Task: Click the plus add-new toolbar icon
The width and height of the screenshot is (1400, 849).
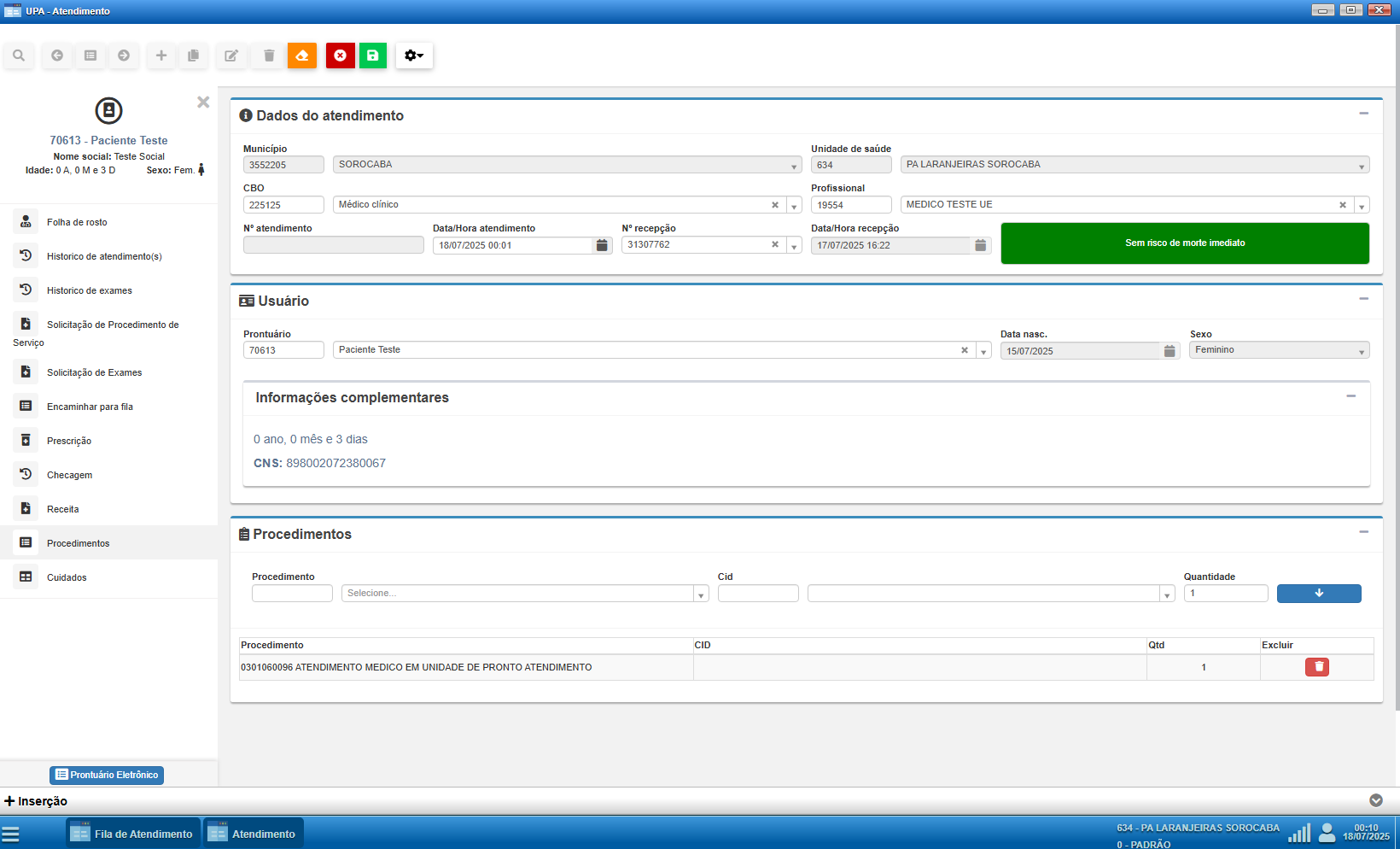Action: [160, 56]
